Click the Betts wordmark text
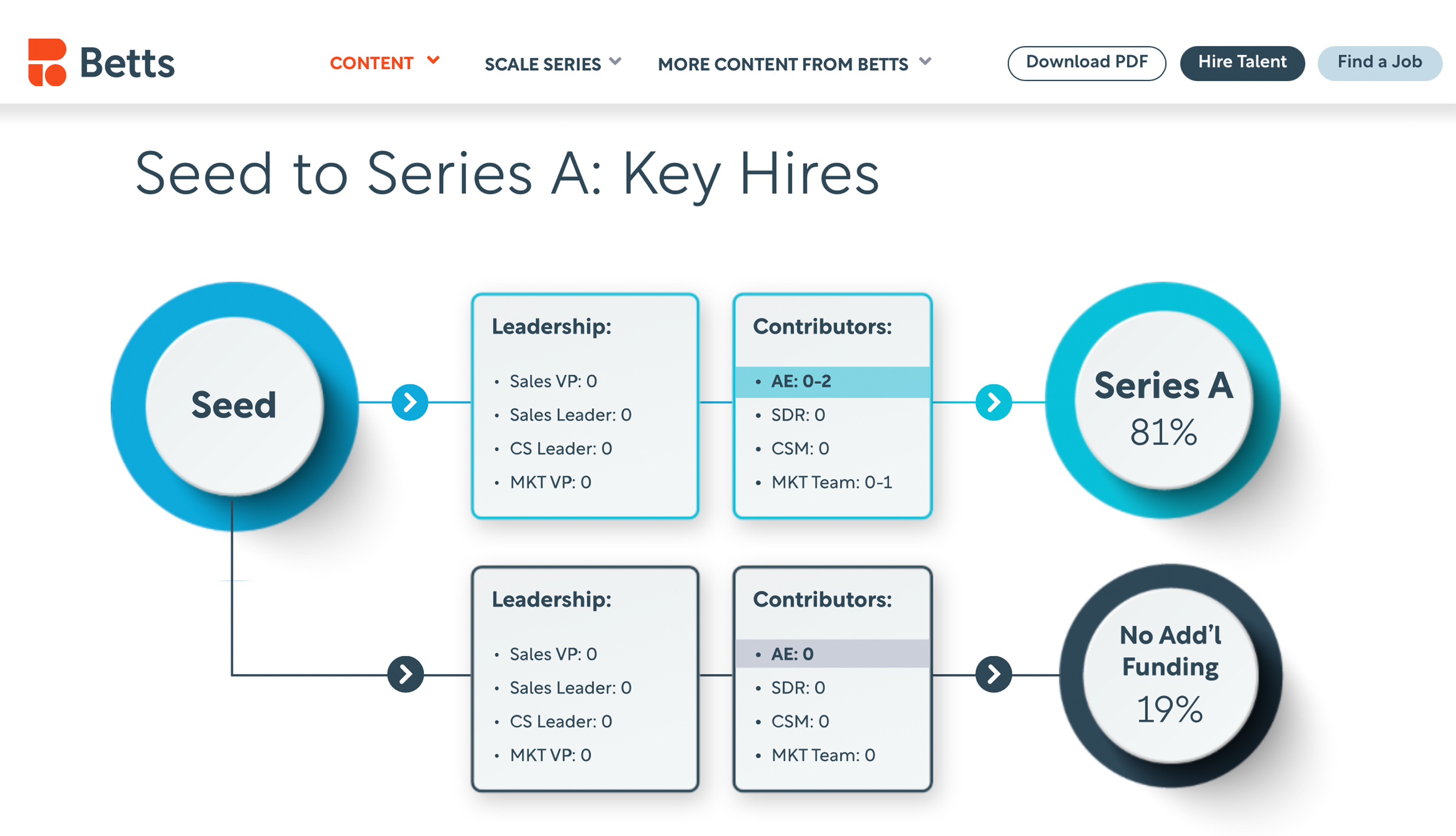This screenshot has height=836, width=1456. tap(127, 63)
